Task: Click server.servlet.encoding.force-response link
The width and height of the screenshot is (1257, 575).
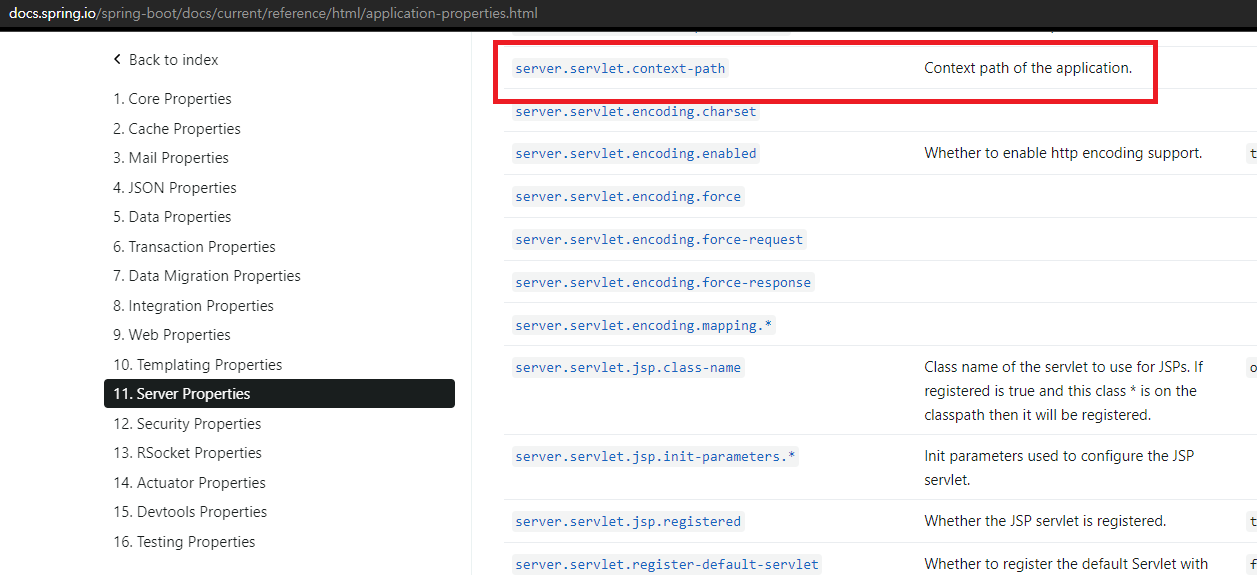Action: (x=663, y=283)
